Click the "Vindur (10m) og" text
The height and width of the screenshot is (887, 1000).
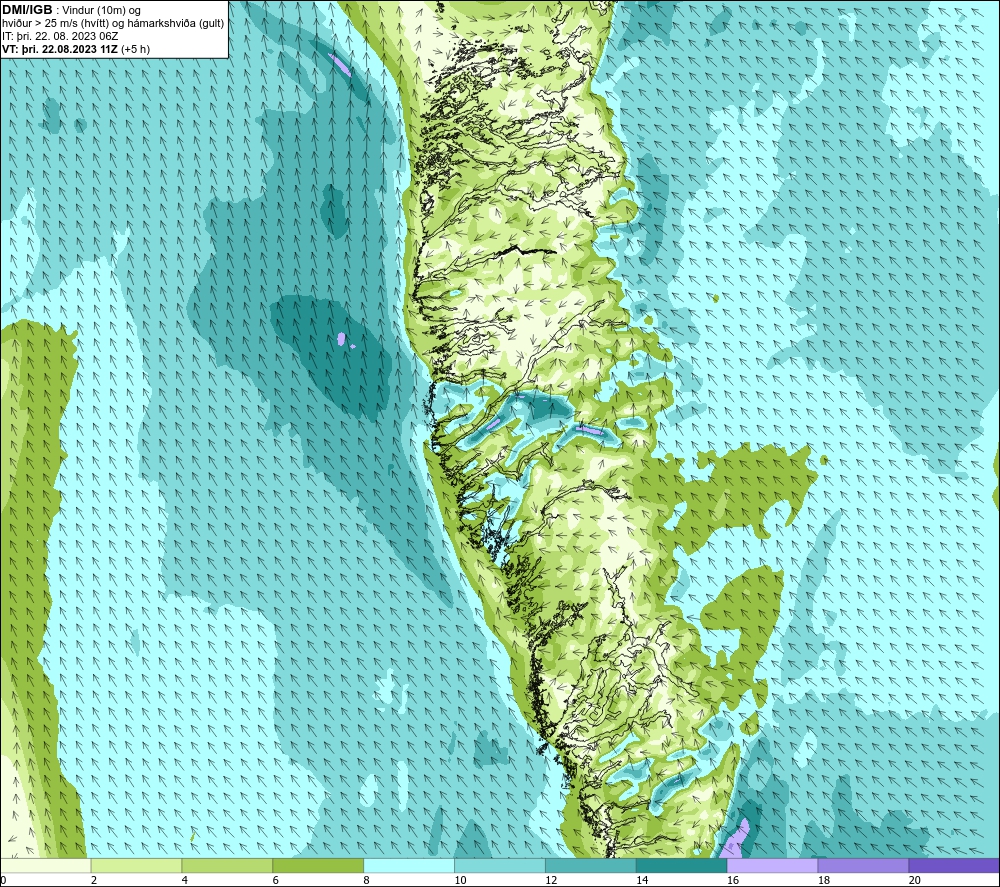[x=101, y=11]
